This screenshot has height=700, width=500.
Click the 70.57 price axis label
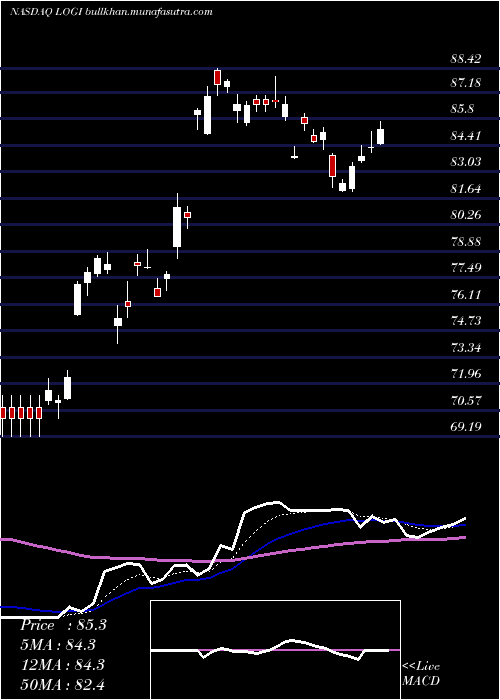click(466, 400)
